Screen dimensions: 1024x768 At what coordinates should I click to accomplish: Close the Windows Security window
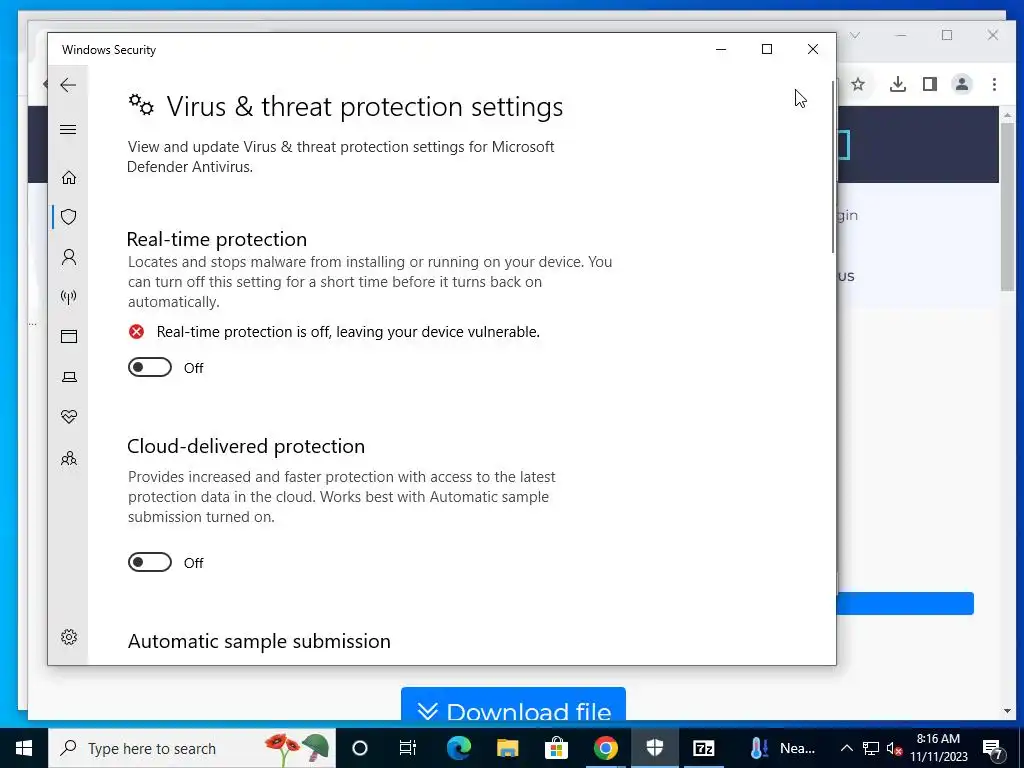[x=813, y=49]
